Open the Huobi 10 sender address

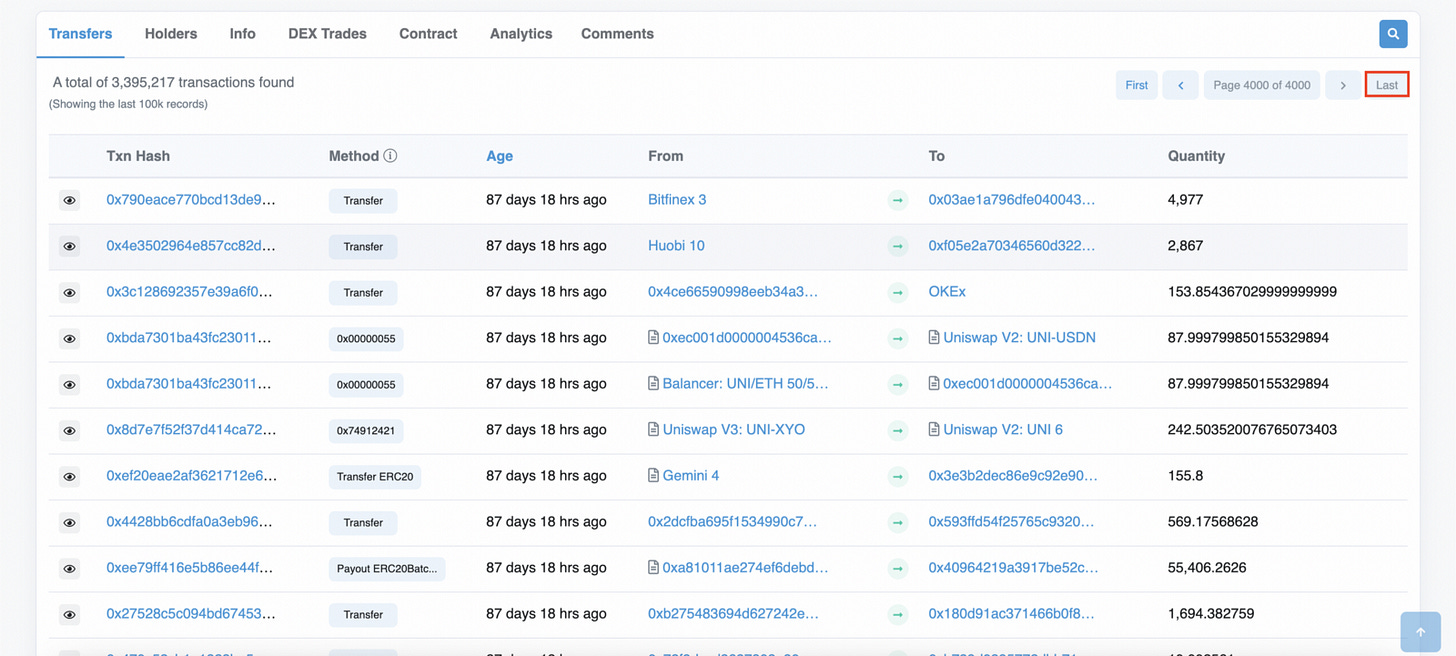pyautogui.click(x=676, y=246)
